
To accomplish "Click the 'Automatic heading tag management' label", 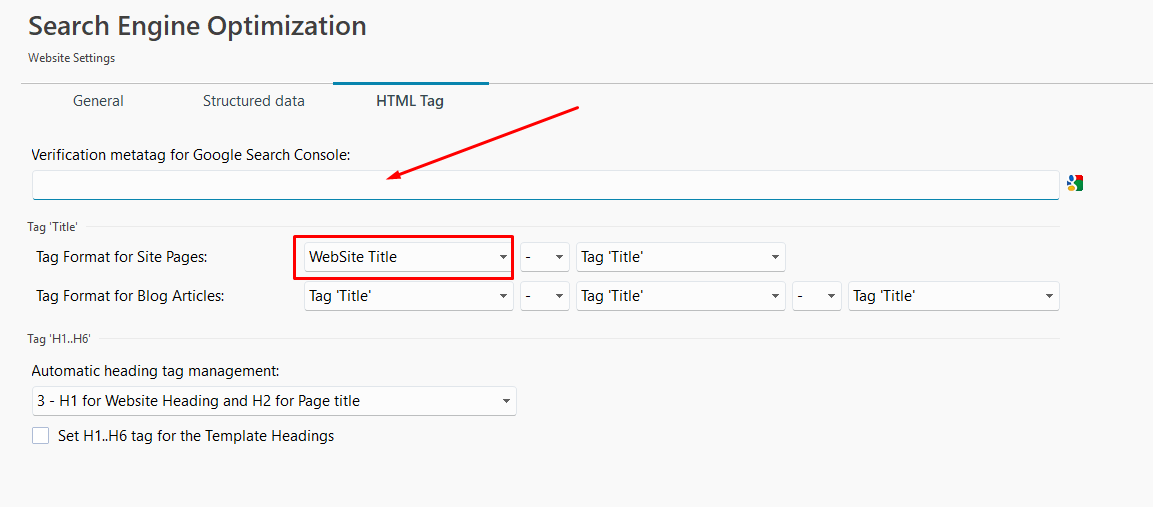I will tap(155, 371).
